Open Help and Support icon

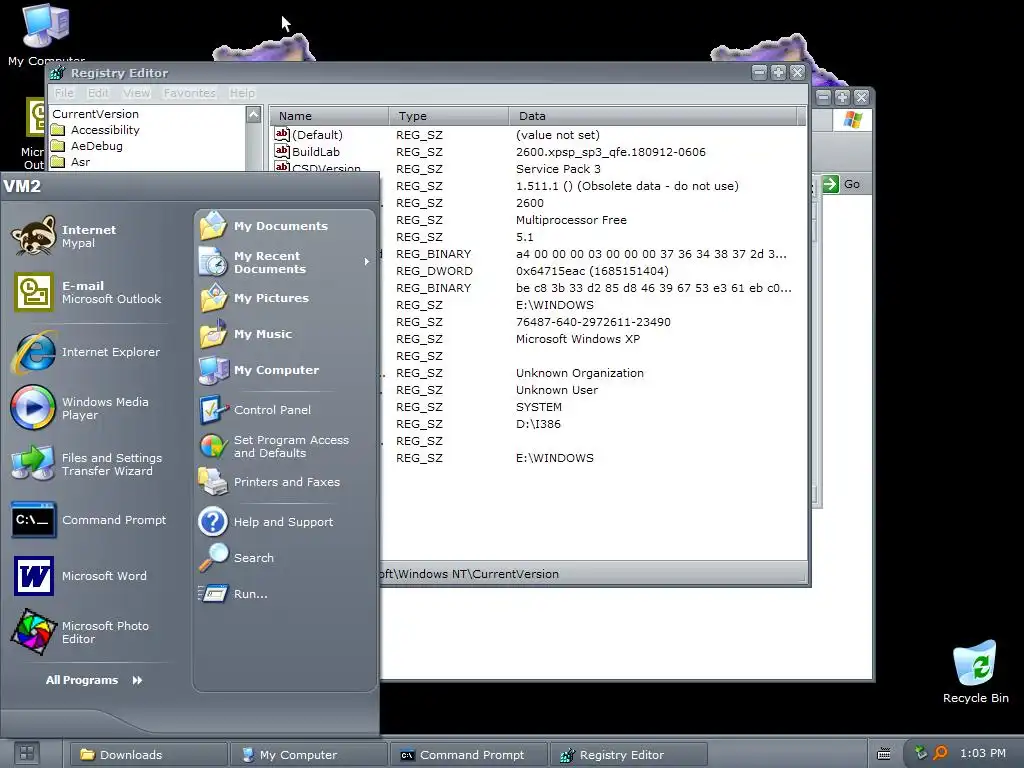coord(213,522)
